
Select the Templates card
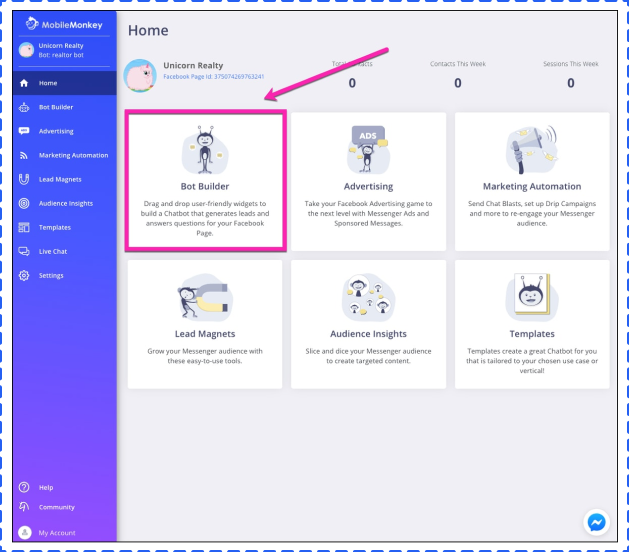pyautogui.click(x=531, y=325)
